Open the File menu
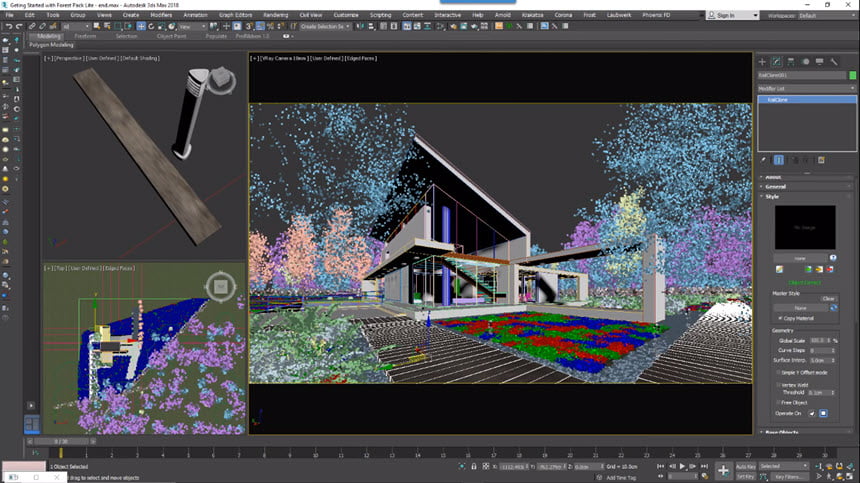Screen dimensions: 860x483 9,15
